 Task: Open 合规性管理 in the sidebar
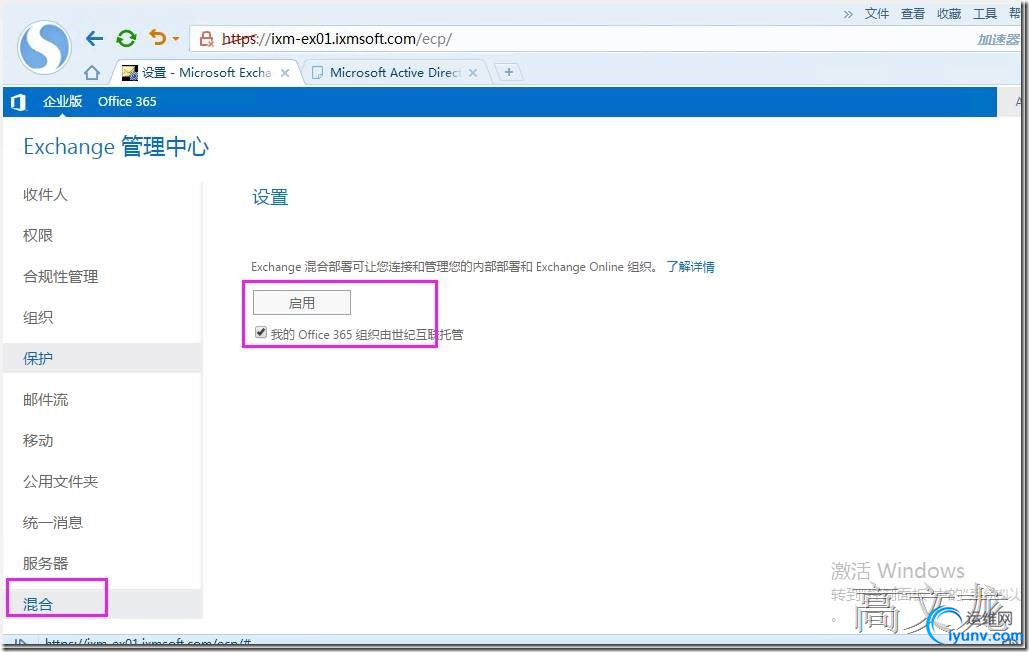(x=60, y=277)
